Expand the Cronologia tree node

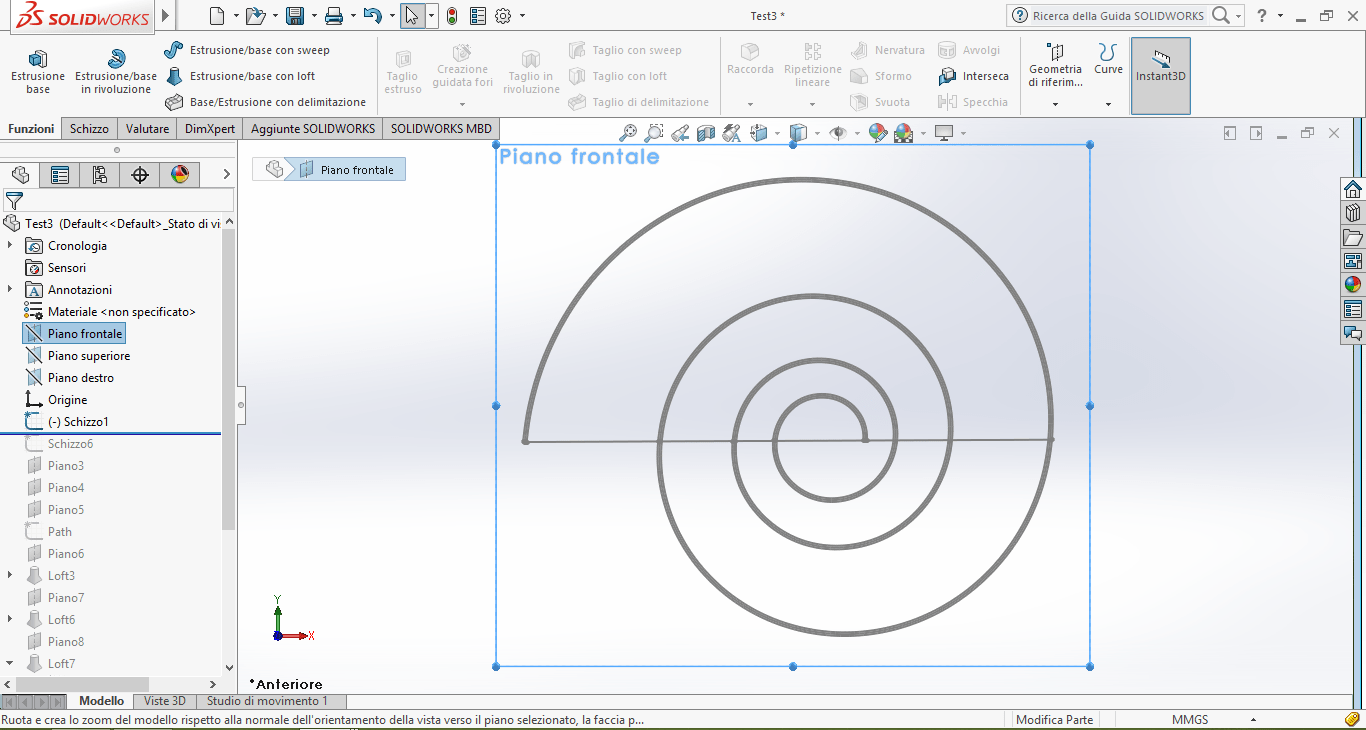(x=8, y=245)
